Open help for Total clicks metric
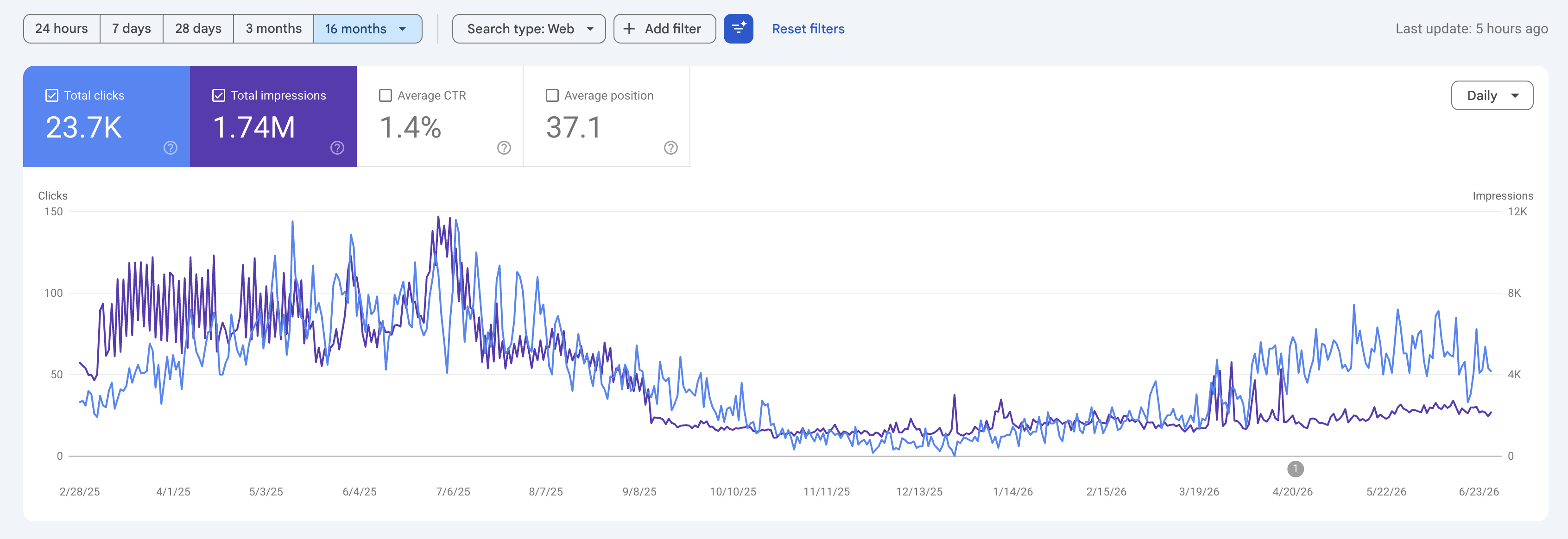The image size is (1568, 539). tap(171, 148)
